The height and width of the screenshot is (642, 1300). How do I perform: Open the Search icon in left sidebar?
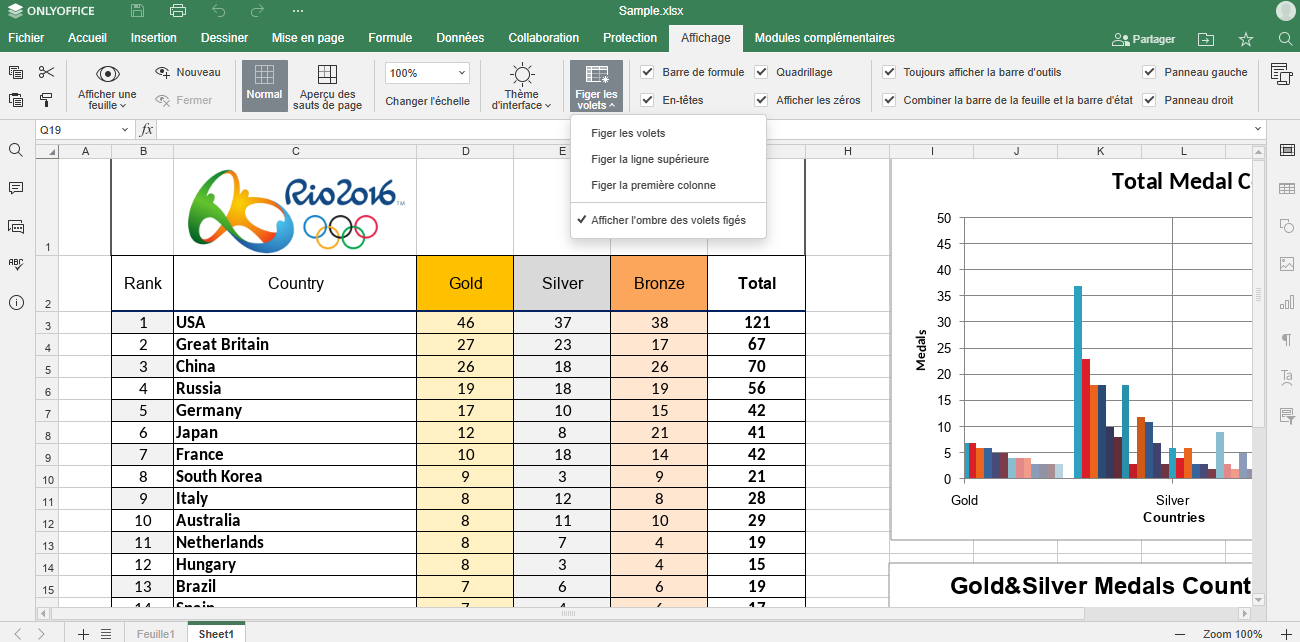tap(16, 150)
